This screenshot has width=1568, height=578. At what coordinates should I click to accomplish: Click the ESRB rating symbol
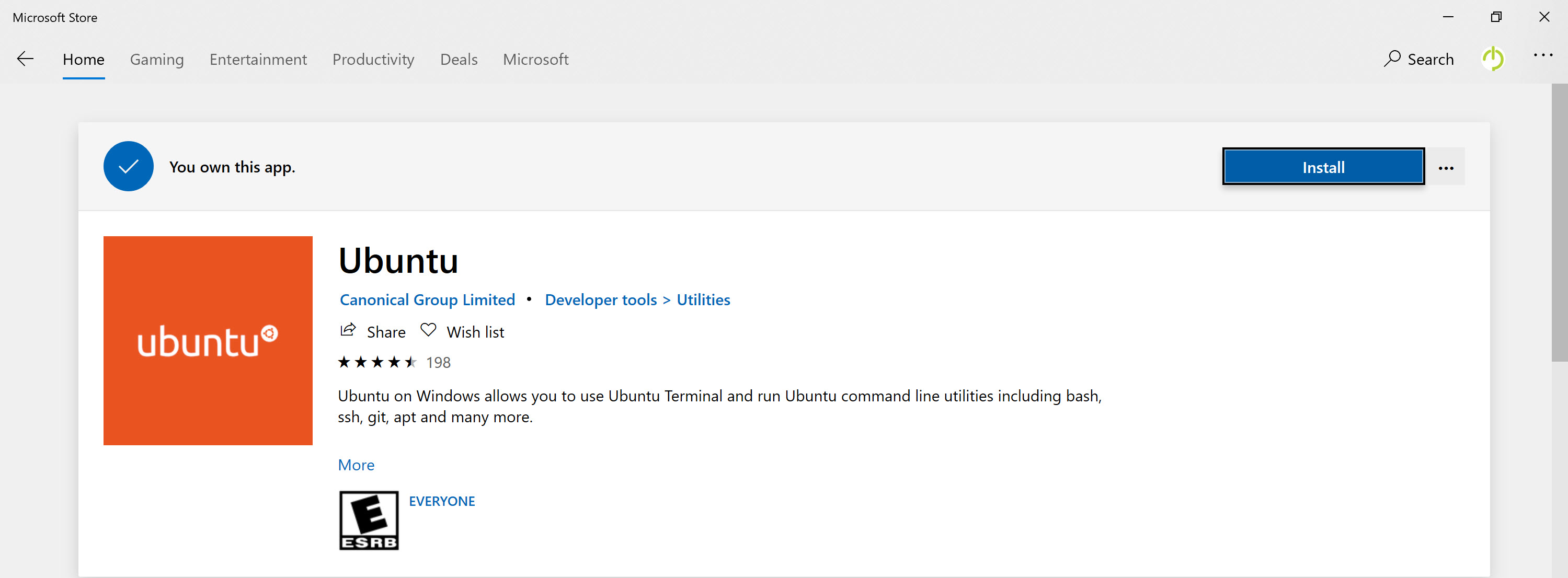368,520
